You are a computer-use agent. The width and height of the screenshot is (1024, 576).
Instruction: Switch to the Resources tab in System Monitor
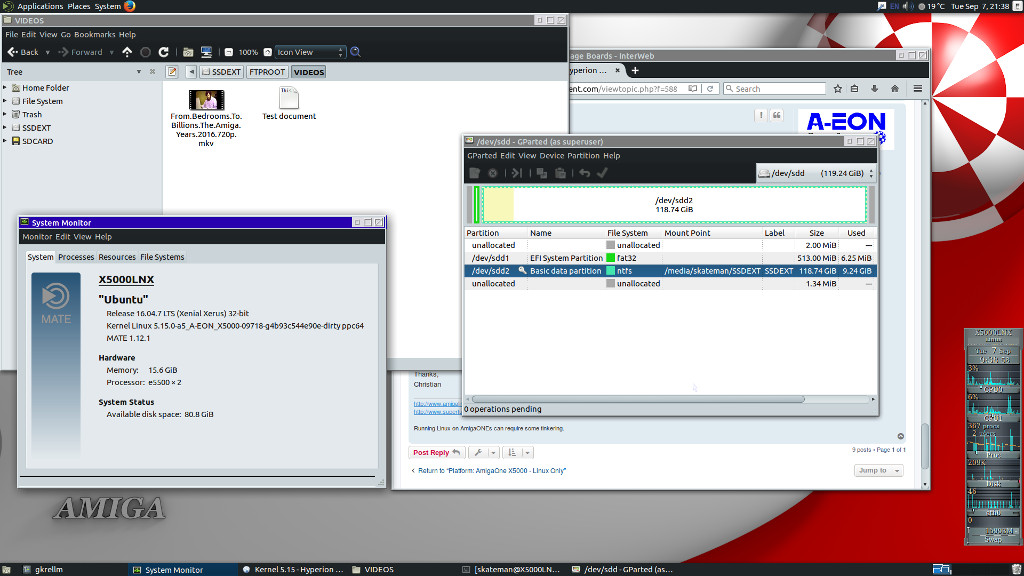pyautogui.click(x=117, y=257)
